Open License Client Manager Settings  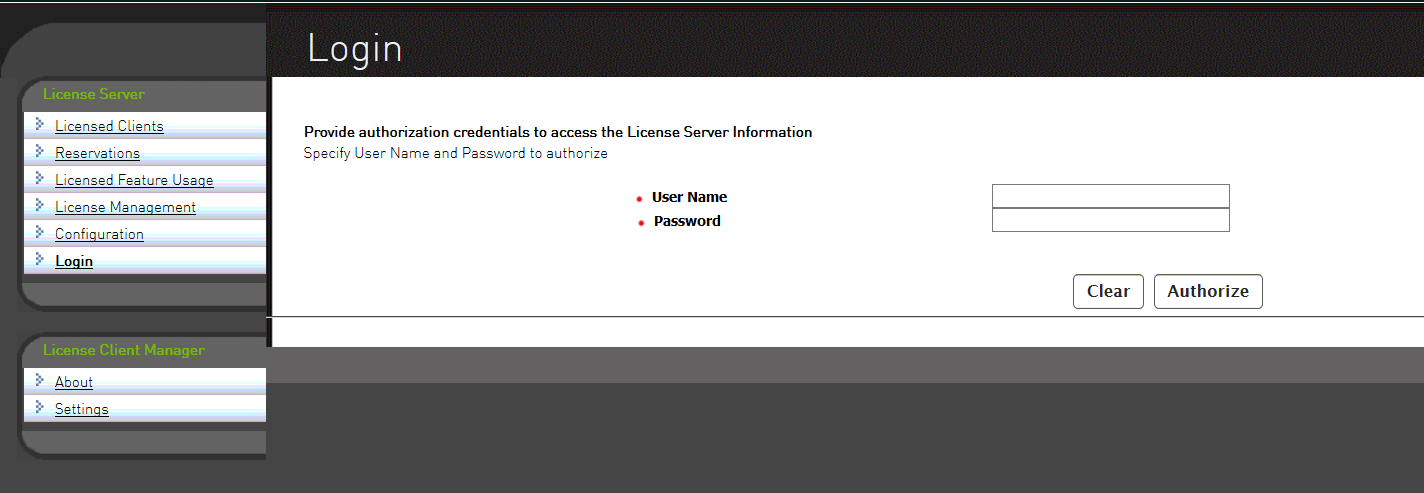coord(82,409)
